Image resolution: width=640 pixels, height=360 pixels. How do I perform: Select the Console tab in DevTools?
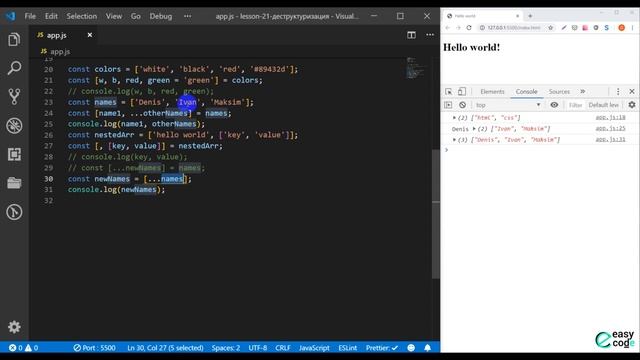point(527,91)
